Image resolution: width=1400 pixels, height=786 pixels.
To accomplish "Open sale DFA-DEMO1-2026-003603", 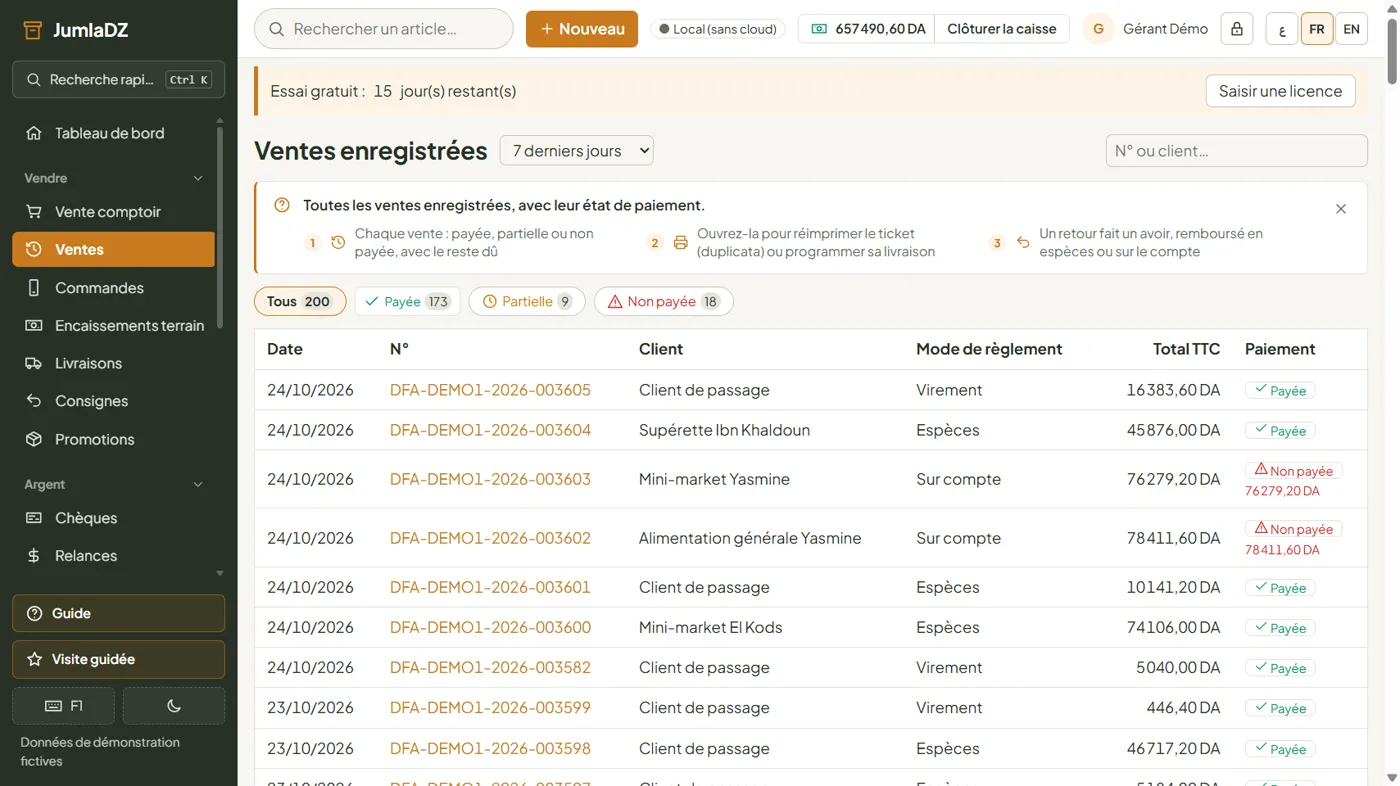I will [x=490, y=479].
